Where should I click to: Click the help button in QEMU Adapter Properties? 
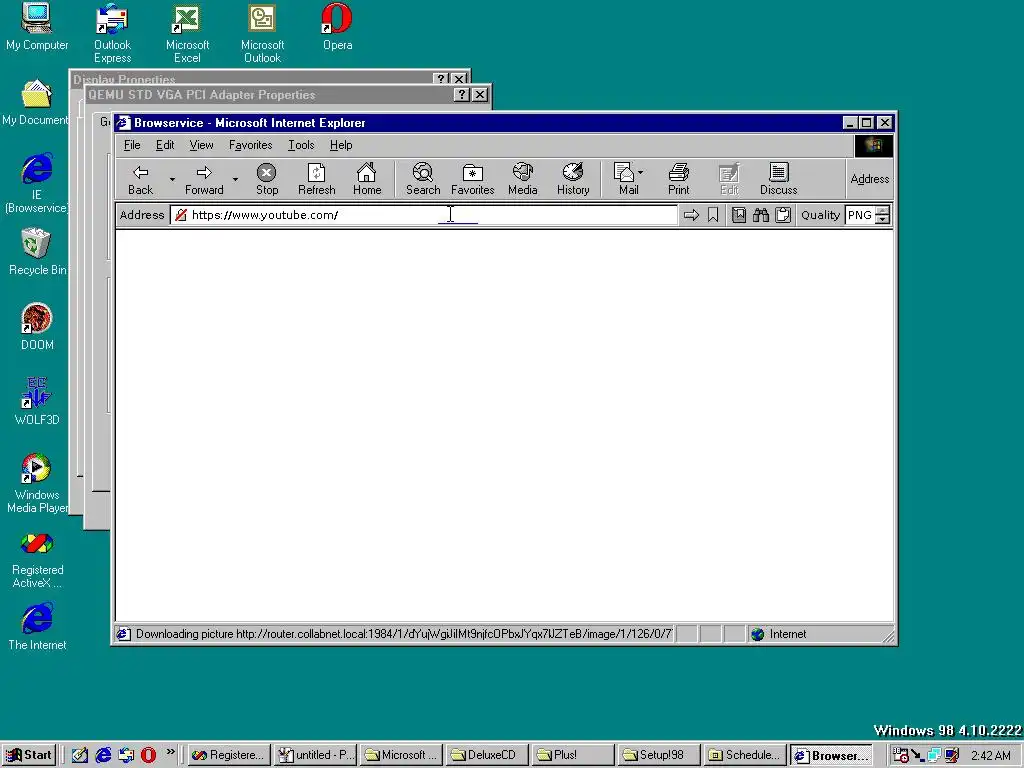tap(462, 95)
